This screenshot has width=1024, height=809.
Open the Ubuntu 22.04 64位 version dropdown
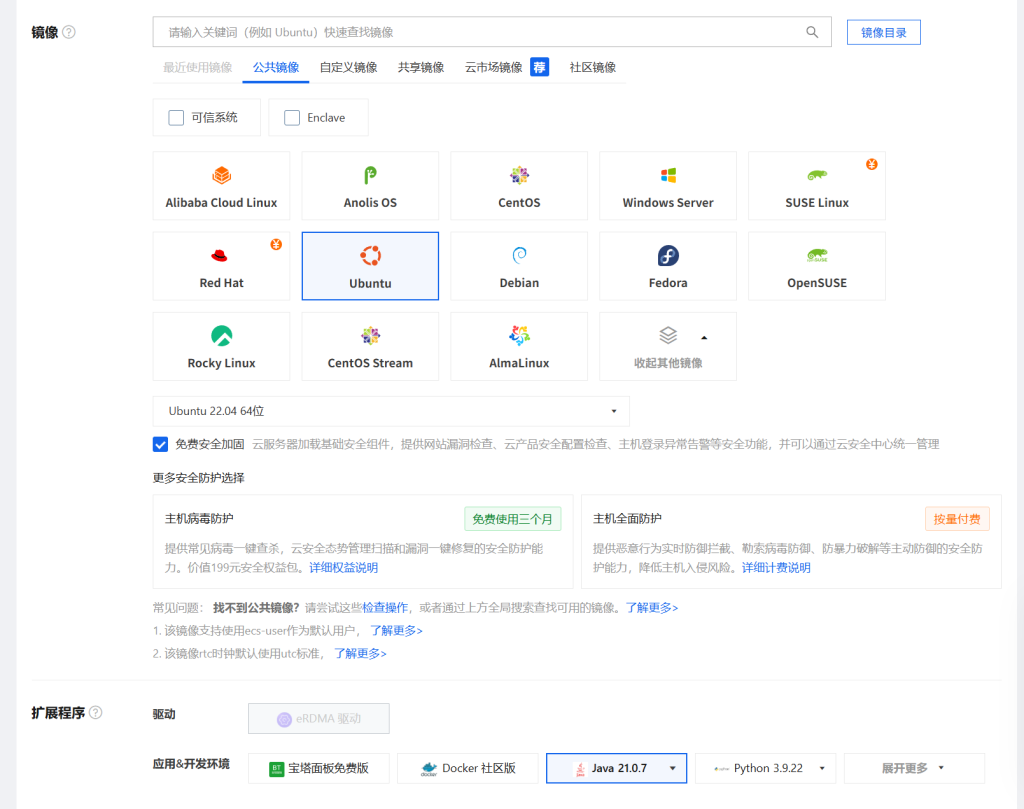(391, 411)
